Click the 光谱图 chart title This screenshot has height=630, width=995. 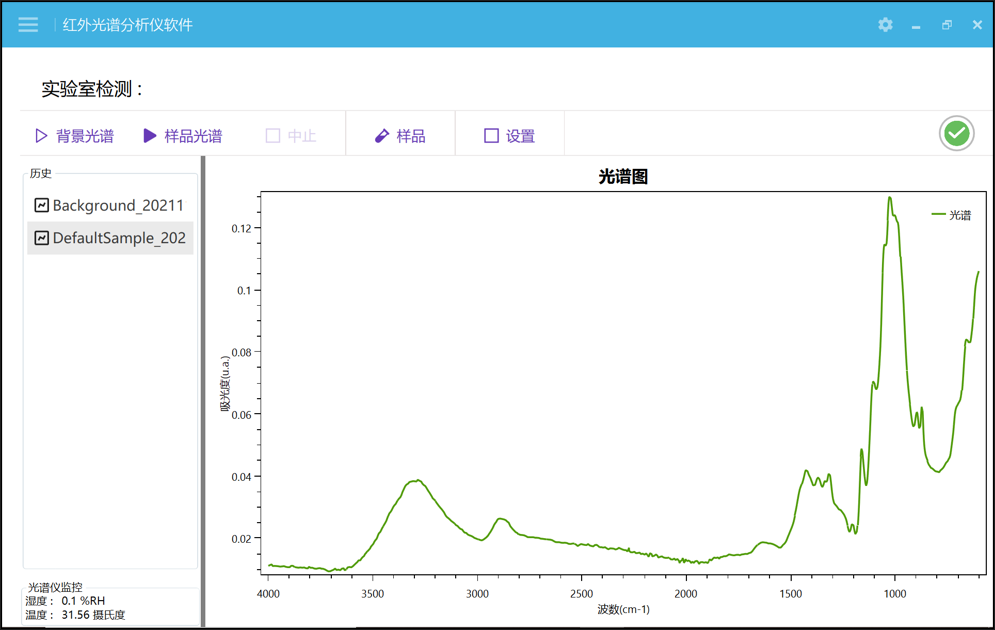[623, 177]
